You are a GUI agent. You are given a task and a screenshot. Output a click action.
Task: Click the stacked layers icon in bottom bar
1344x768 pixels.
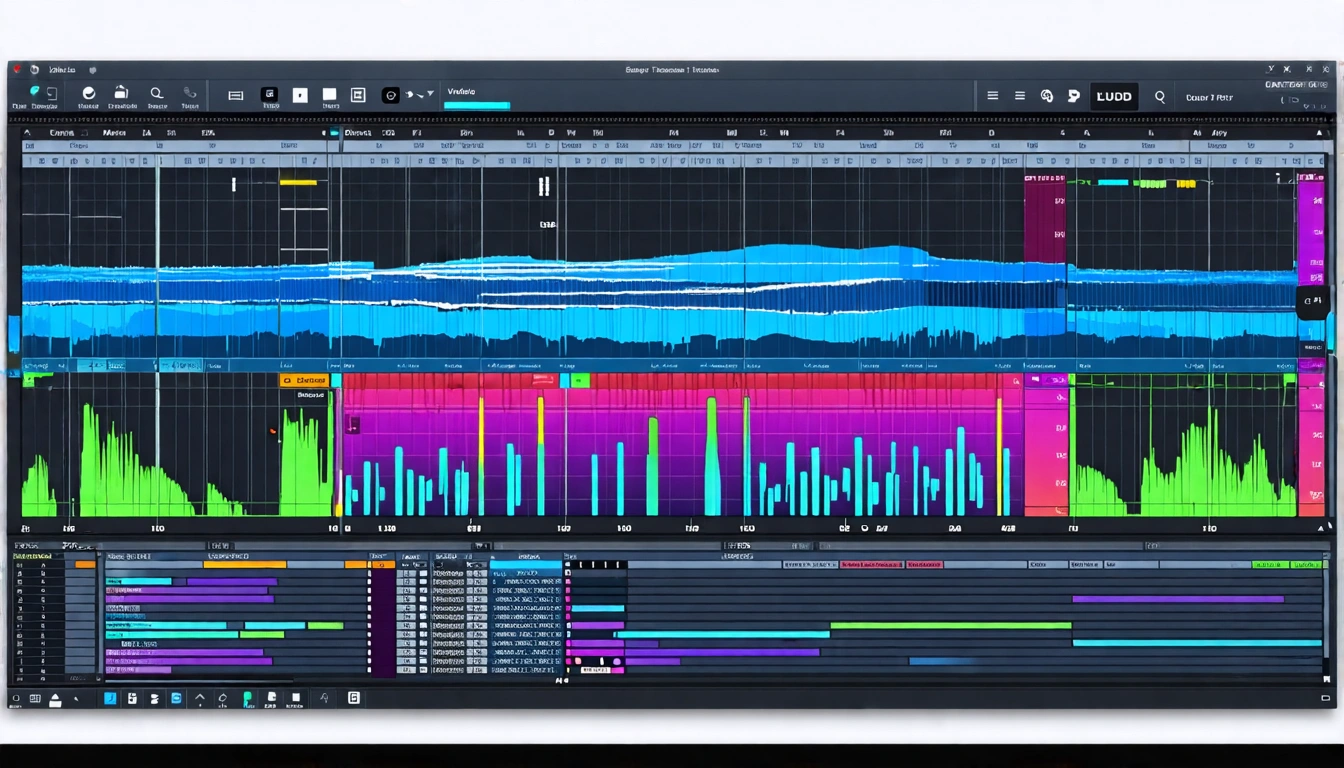[154, 698]
